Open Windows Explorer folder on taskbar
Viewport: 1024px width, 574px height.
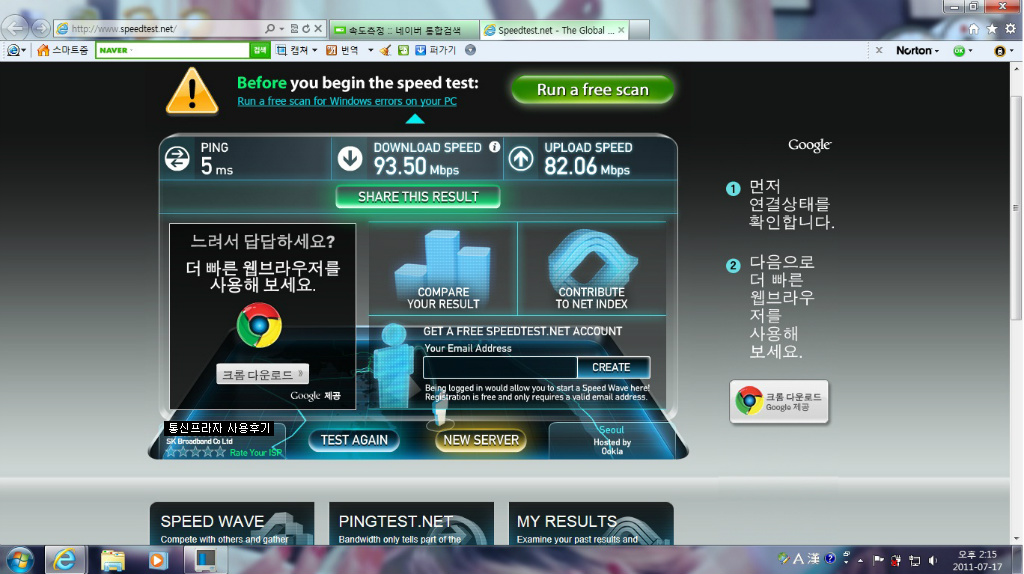pyautogui.click(x=113, y=560)
